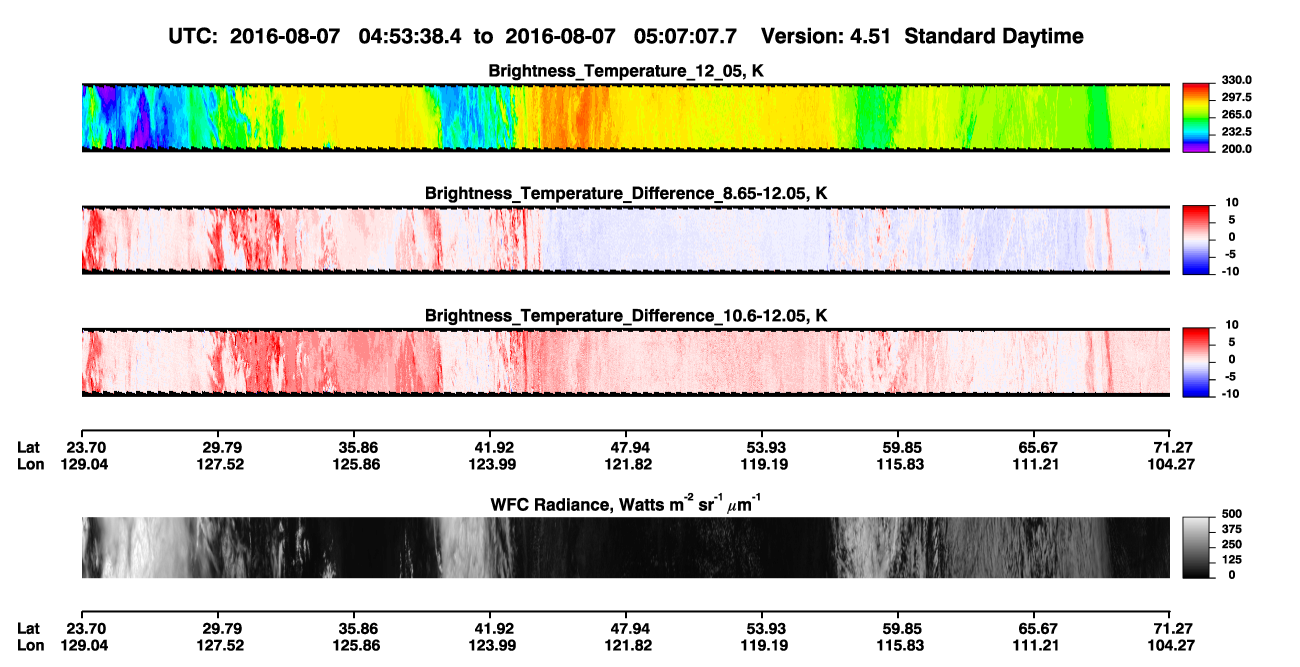Click latitude 65.67 on the axis above WFC Radiance title
The image size is (1300, 667).
click(1038, 447)
